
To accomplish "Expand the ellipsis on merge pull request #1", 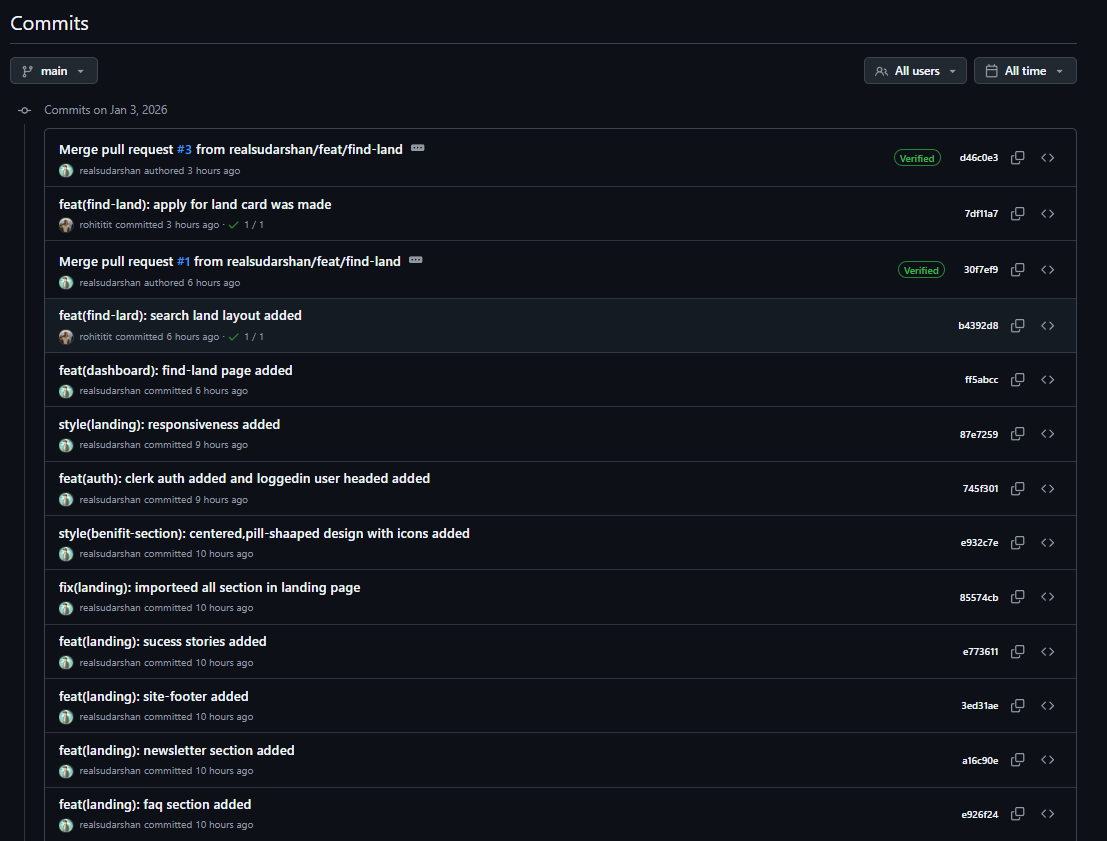I will (416, 259).
